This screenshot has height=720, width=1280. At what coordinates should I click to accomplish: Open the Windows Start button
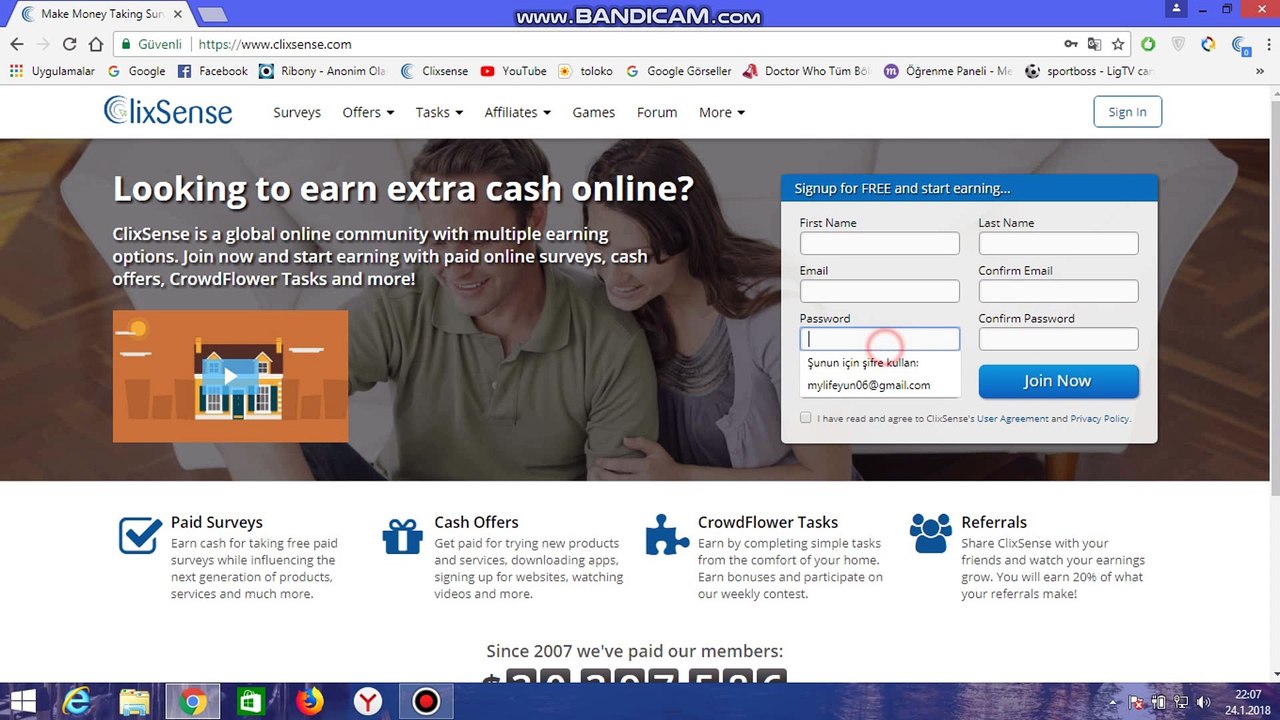22,702
